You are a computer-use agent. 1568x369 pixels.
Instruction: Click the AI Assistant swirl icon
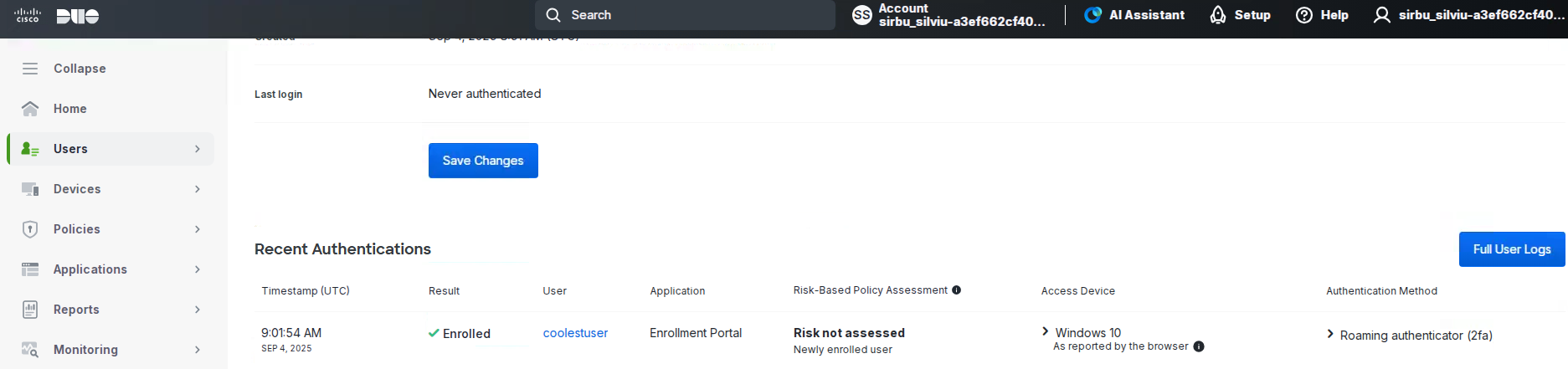pyautogui.click(x=1092, y=15)
